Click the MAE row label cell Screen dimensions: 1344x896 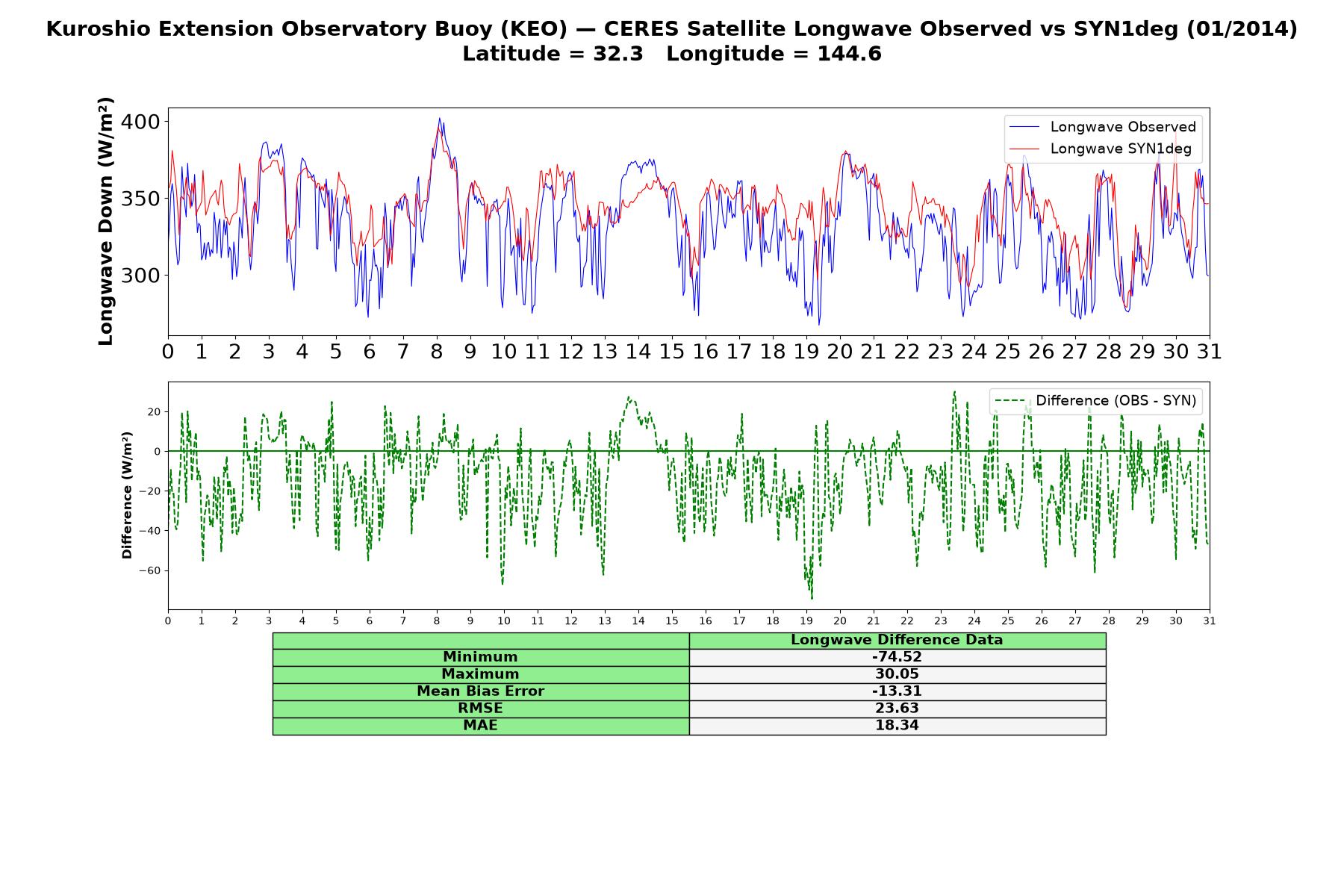click(481, 726)
